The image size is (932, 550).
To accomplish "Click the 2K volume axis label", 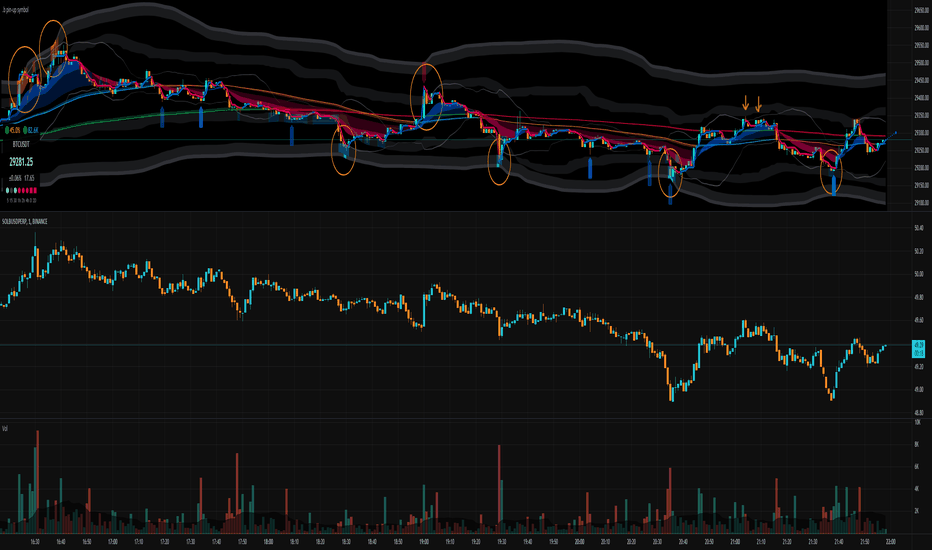I will pos(916,511).
